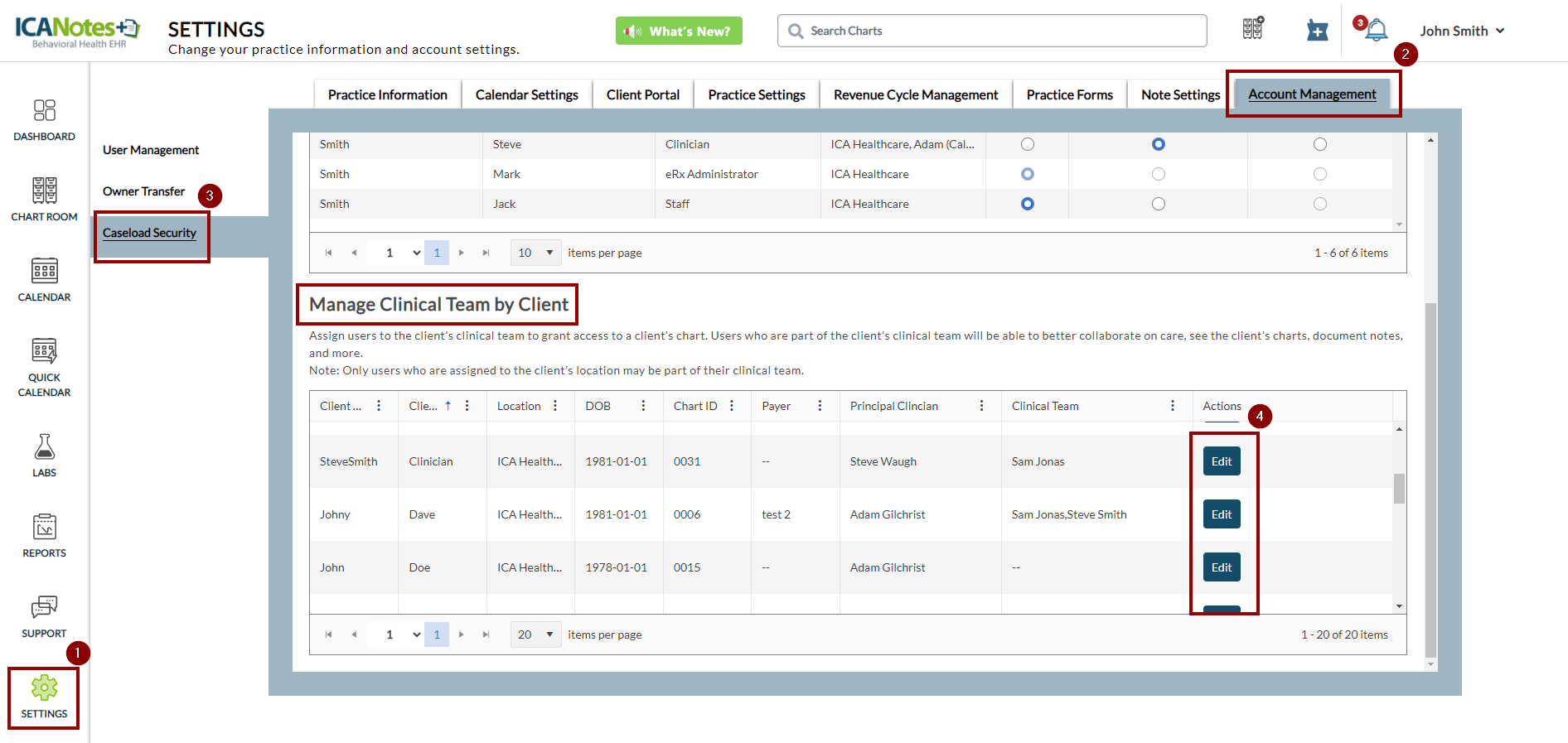
Task: Open Principal Clinician column options menu
Action: click(x=981, y=406)
